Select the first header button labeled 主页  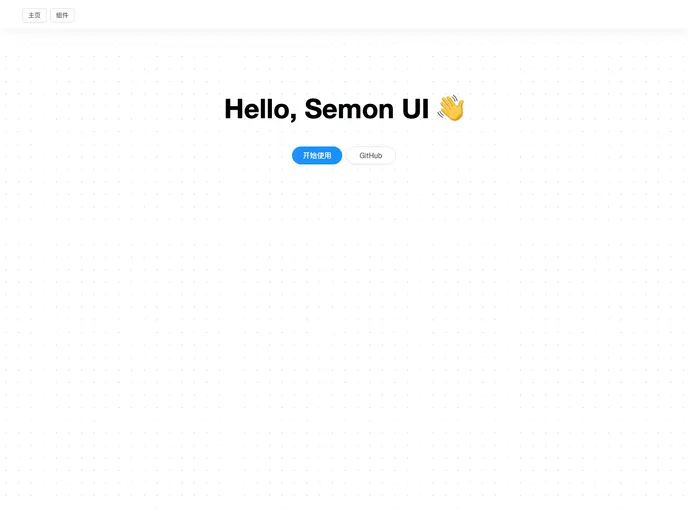pyautogui.click(x=35, y=15)
